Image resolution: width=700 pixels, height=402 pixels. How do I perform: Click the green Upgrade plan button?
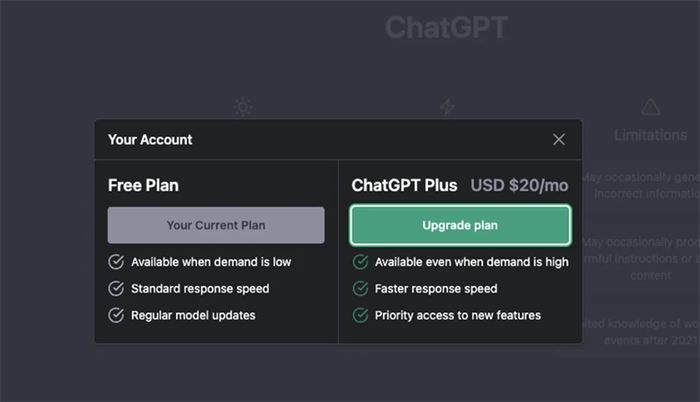click(460, 225)
